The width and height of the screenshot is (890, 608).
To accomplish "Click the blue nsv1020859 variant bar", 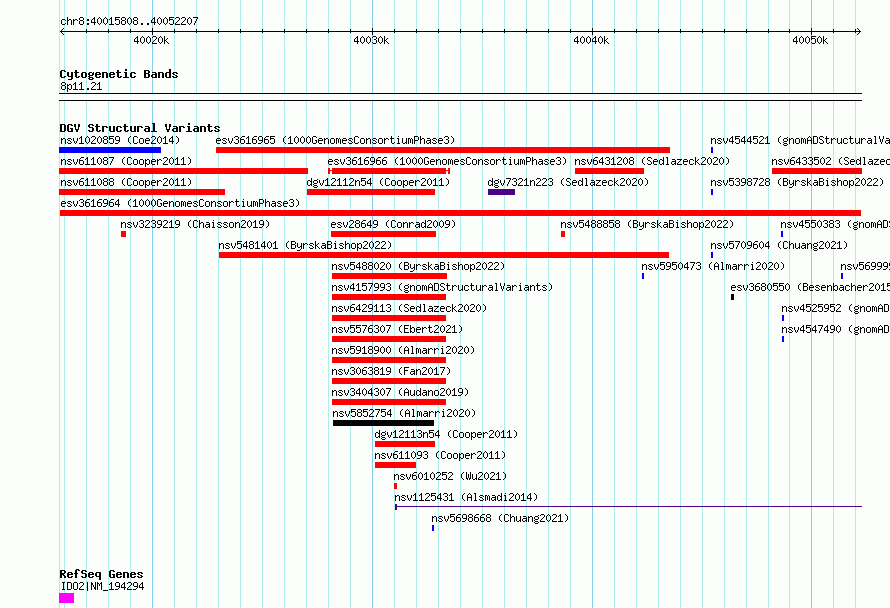I will [x=110, y=150].
